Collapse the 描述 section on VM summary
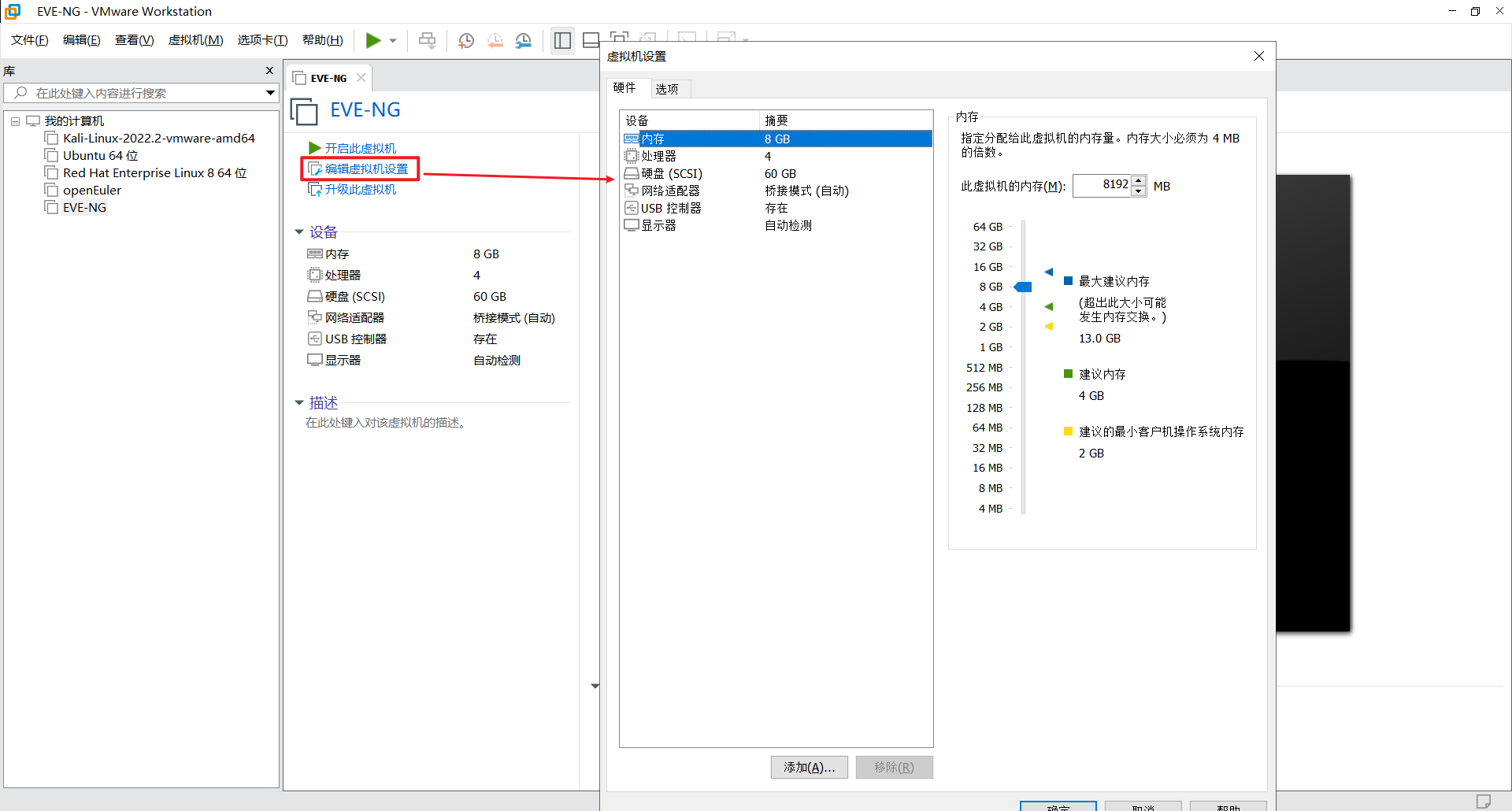 click(x=299, y=402)
